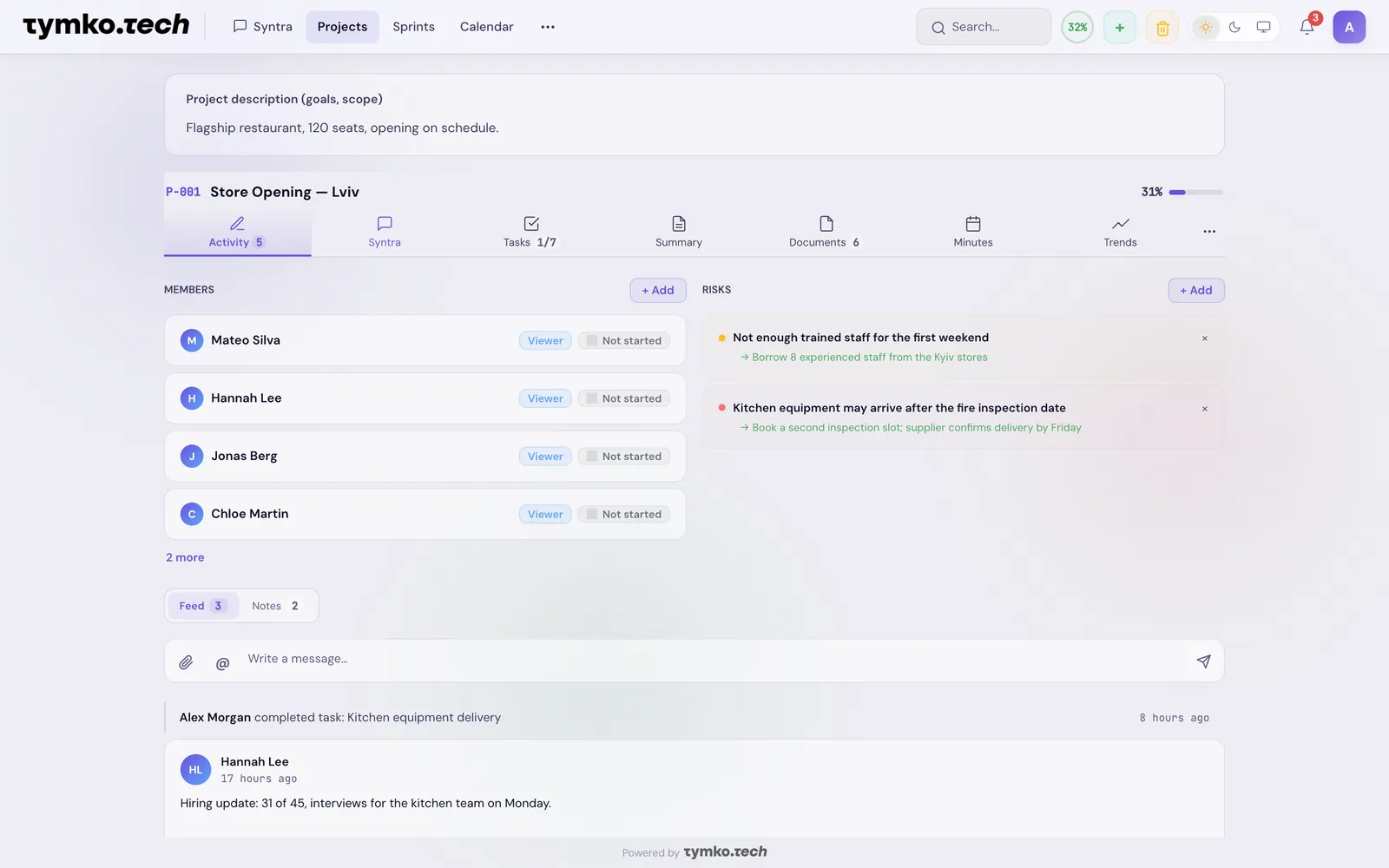The width and height of the screenshot is (1389, 868).
Task: Open Jonas Berg's Viewer role dropdown
Action: (545, 457)
